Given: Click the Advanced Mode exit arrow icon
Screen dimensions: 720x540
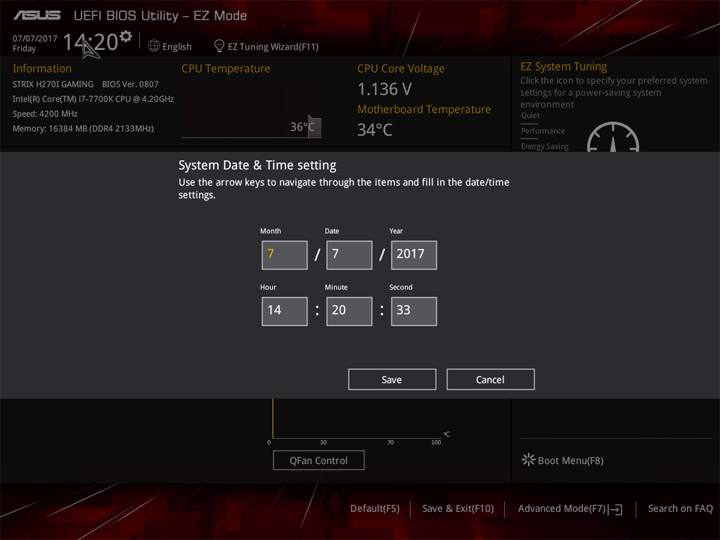Looking at the screenshot, I should click(616, 509).
